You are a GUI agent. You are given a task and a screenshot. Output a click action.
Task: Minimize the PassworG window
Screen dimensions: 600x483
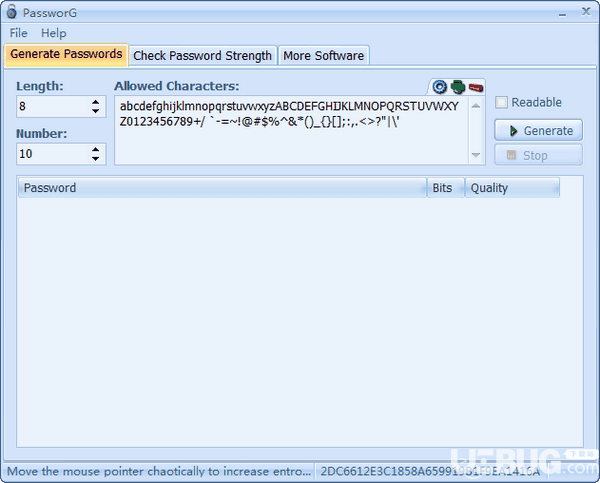point(562,13)
